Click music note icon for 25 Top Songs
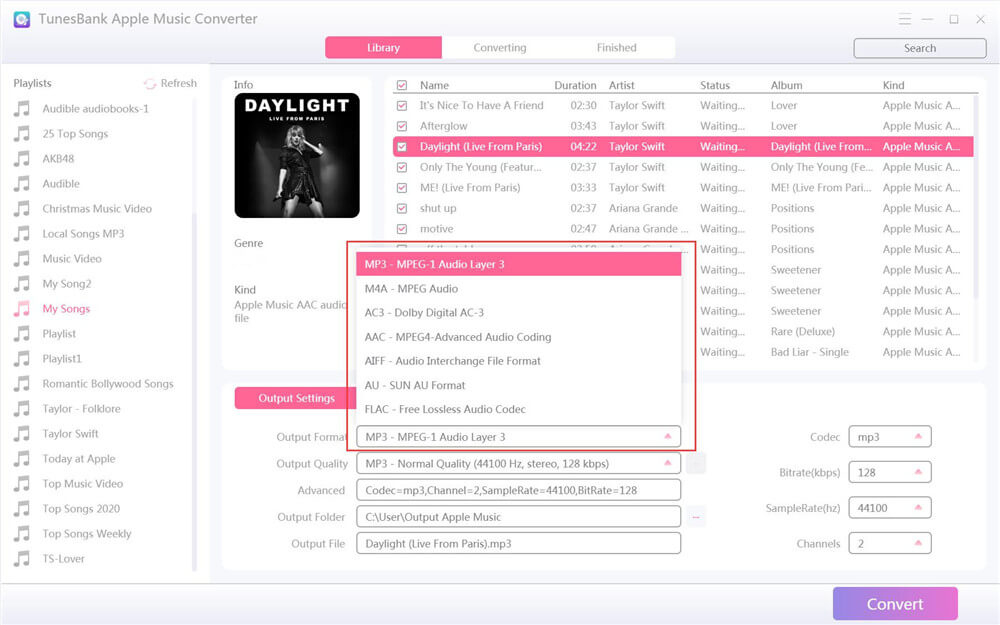The image size is (1000, 625). pyautogui.click(x=22, y=133)
